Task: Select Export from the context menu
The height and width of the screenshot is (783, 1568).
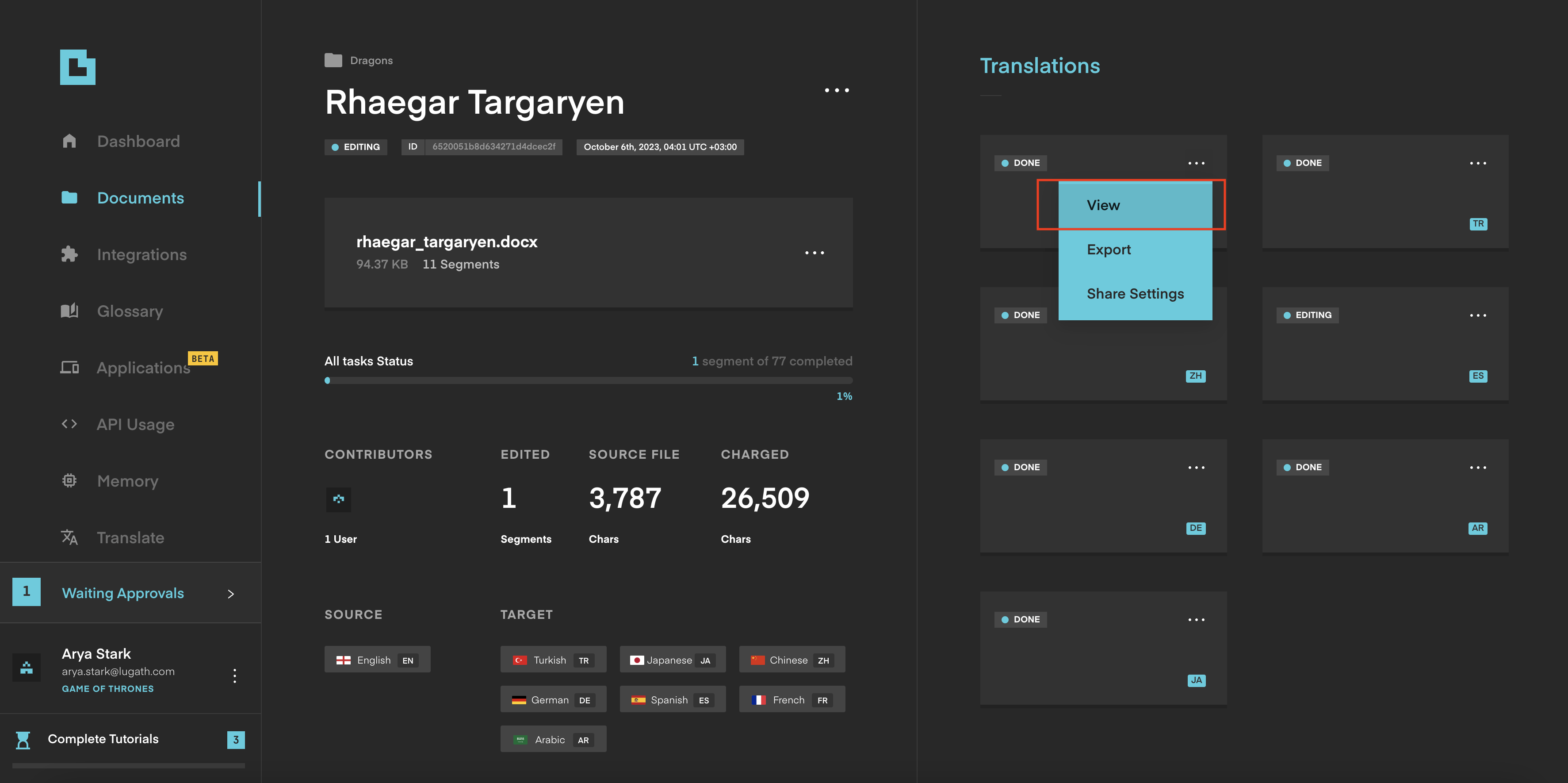Action: [1109, 249]
